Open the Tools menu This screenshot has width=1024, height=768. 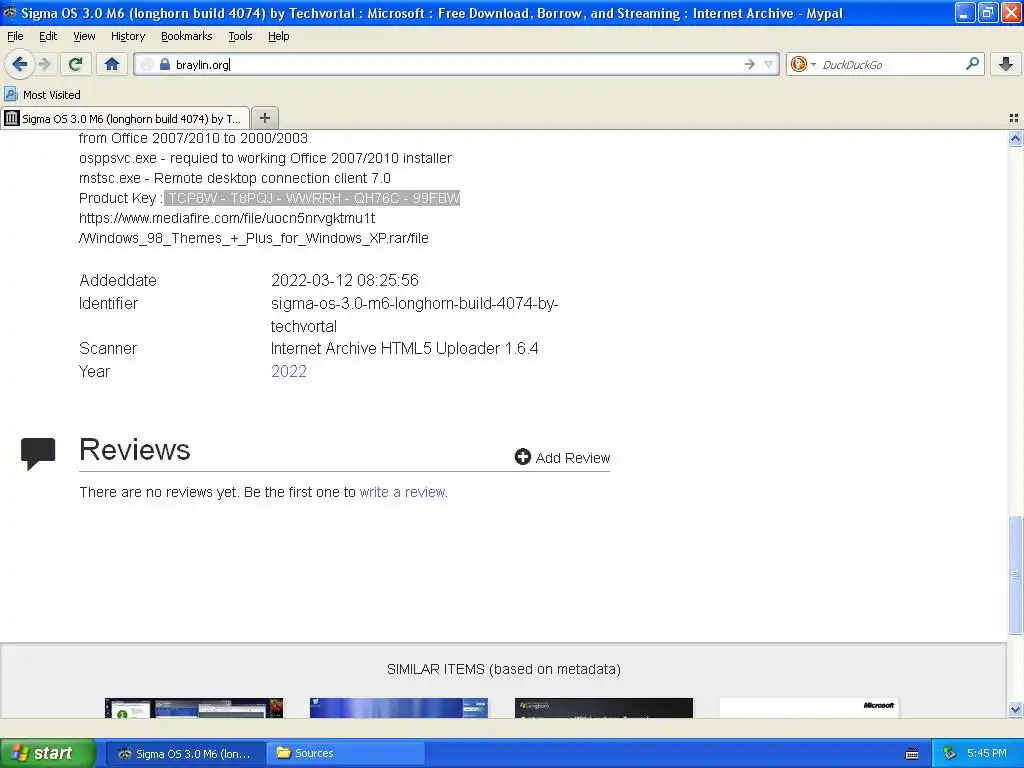(x=240, y=36)
